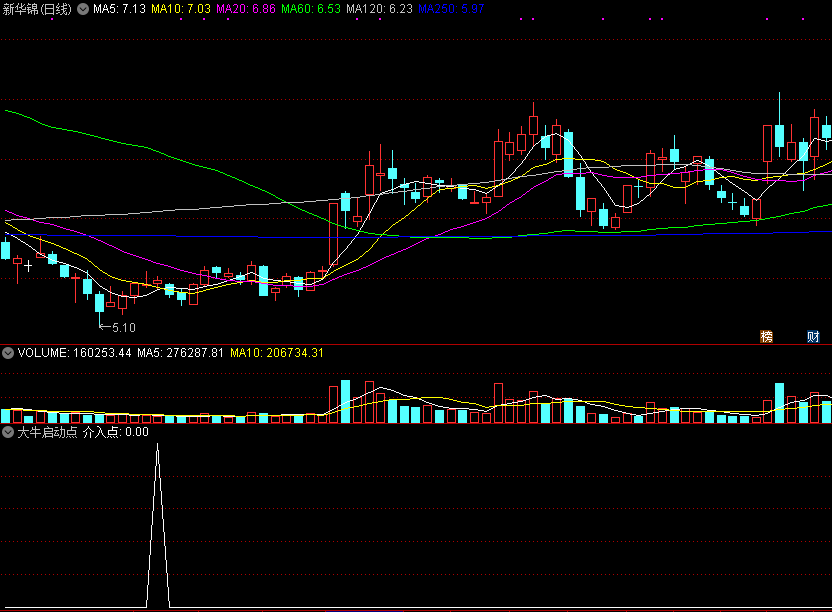Image resolution: width=832 pixels, height=612 pixels.
Task: Open the main chart indicator dropdown beside 新华锦
Action: [x=83, y=9]
